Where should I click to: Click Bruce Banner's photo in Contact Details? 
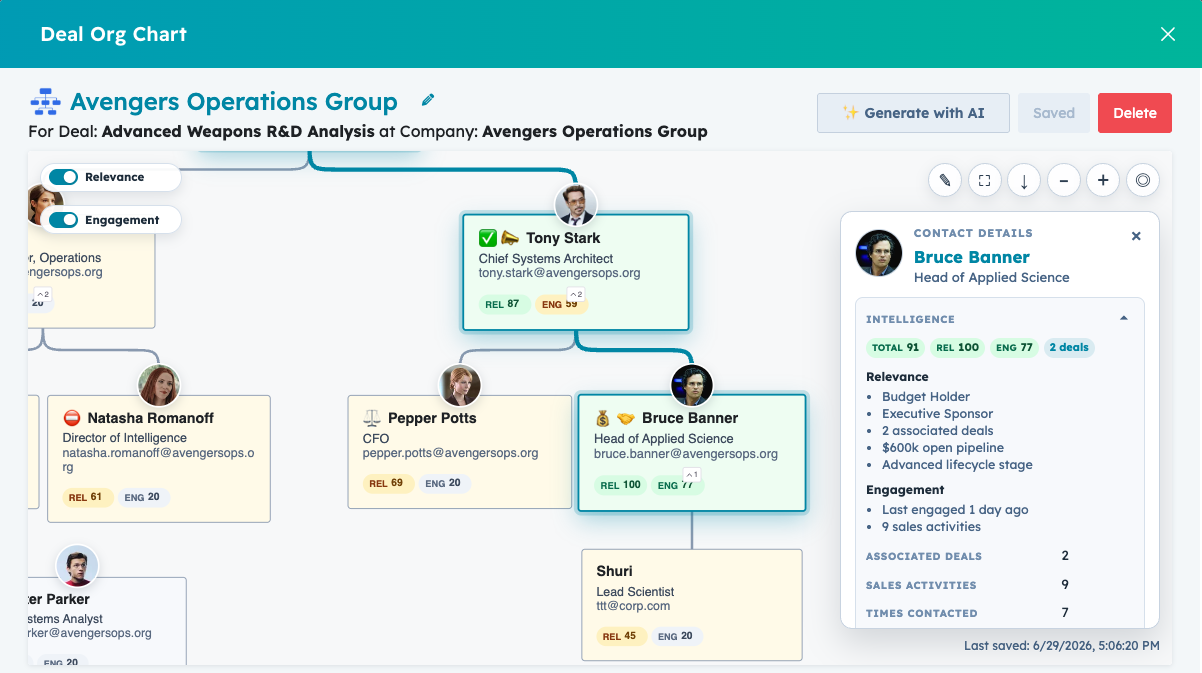879,253
